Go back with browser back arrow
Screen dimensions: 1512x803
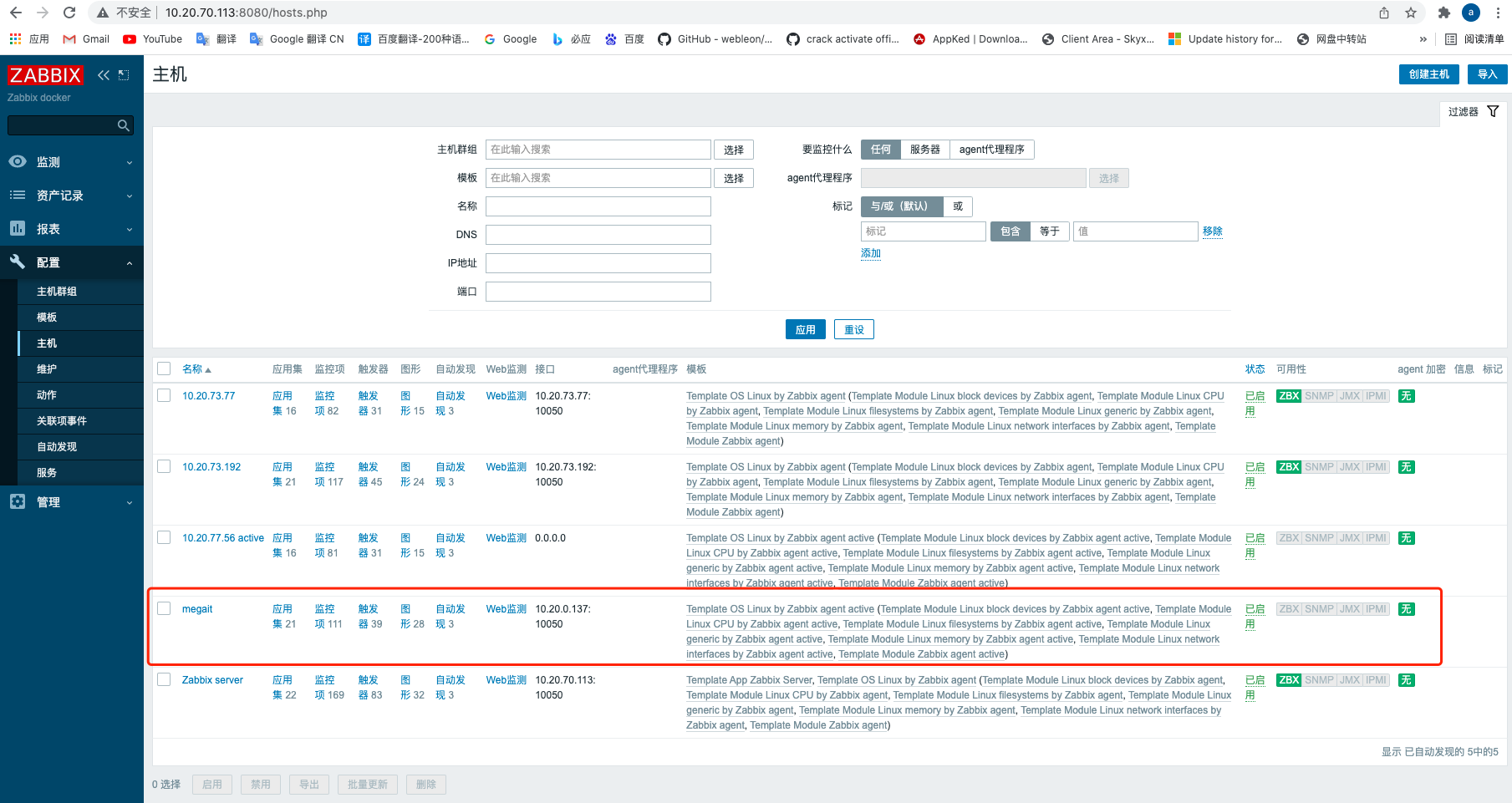coord(16,13)
